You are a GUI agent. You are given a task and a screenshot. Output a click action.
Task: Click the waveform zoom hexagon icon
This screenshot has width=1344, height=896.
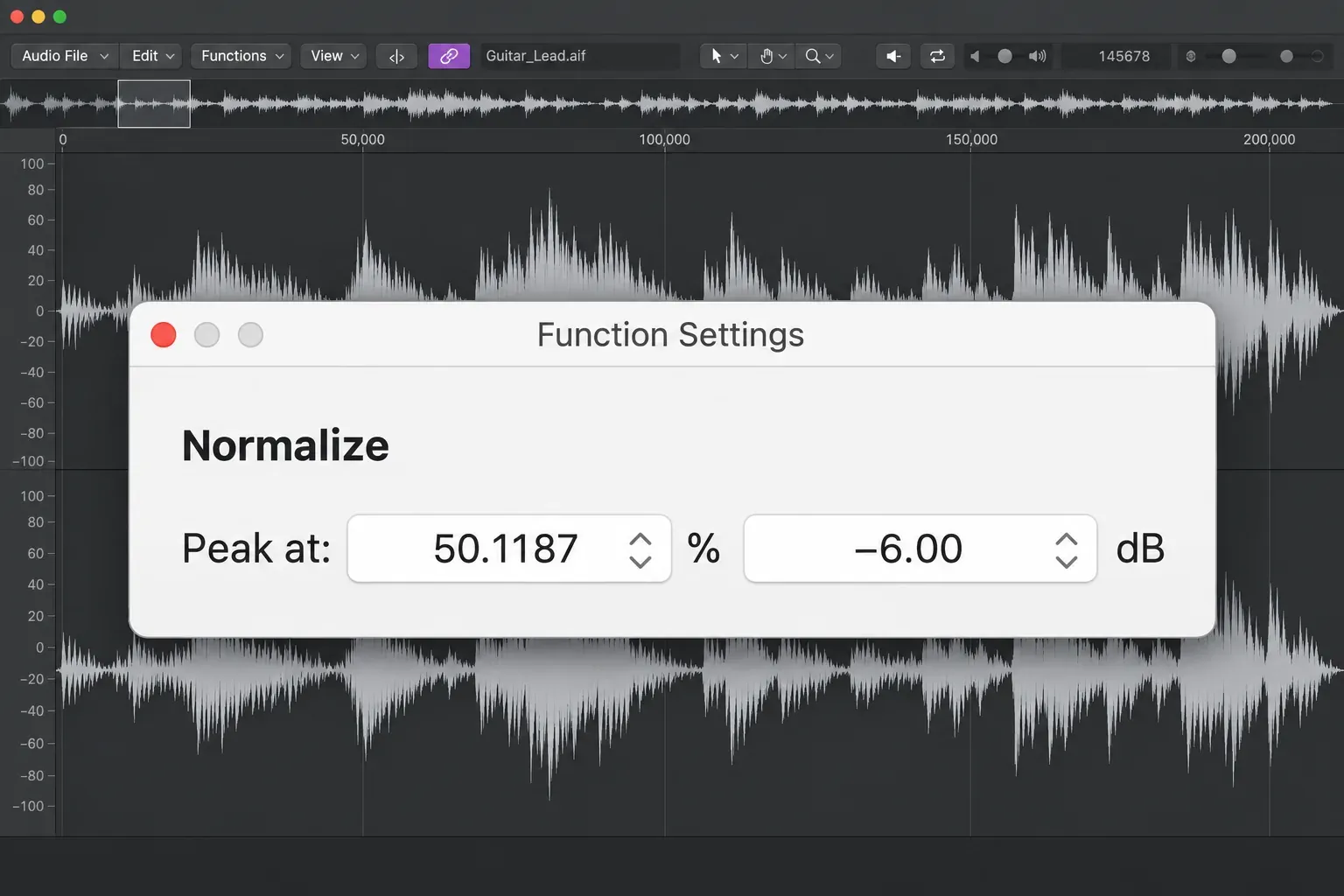[1191, 56]
